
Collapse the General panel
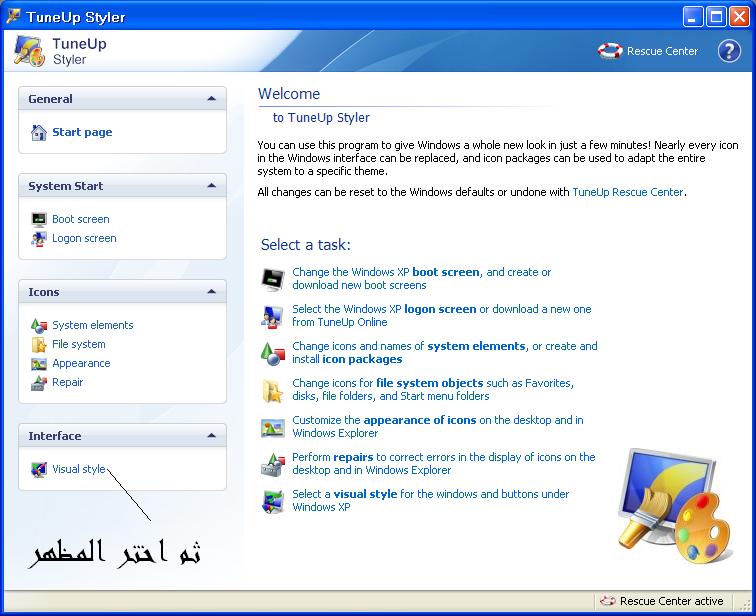pyautogui.click(x=211, y=99)
